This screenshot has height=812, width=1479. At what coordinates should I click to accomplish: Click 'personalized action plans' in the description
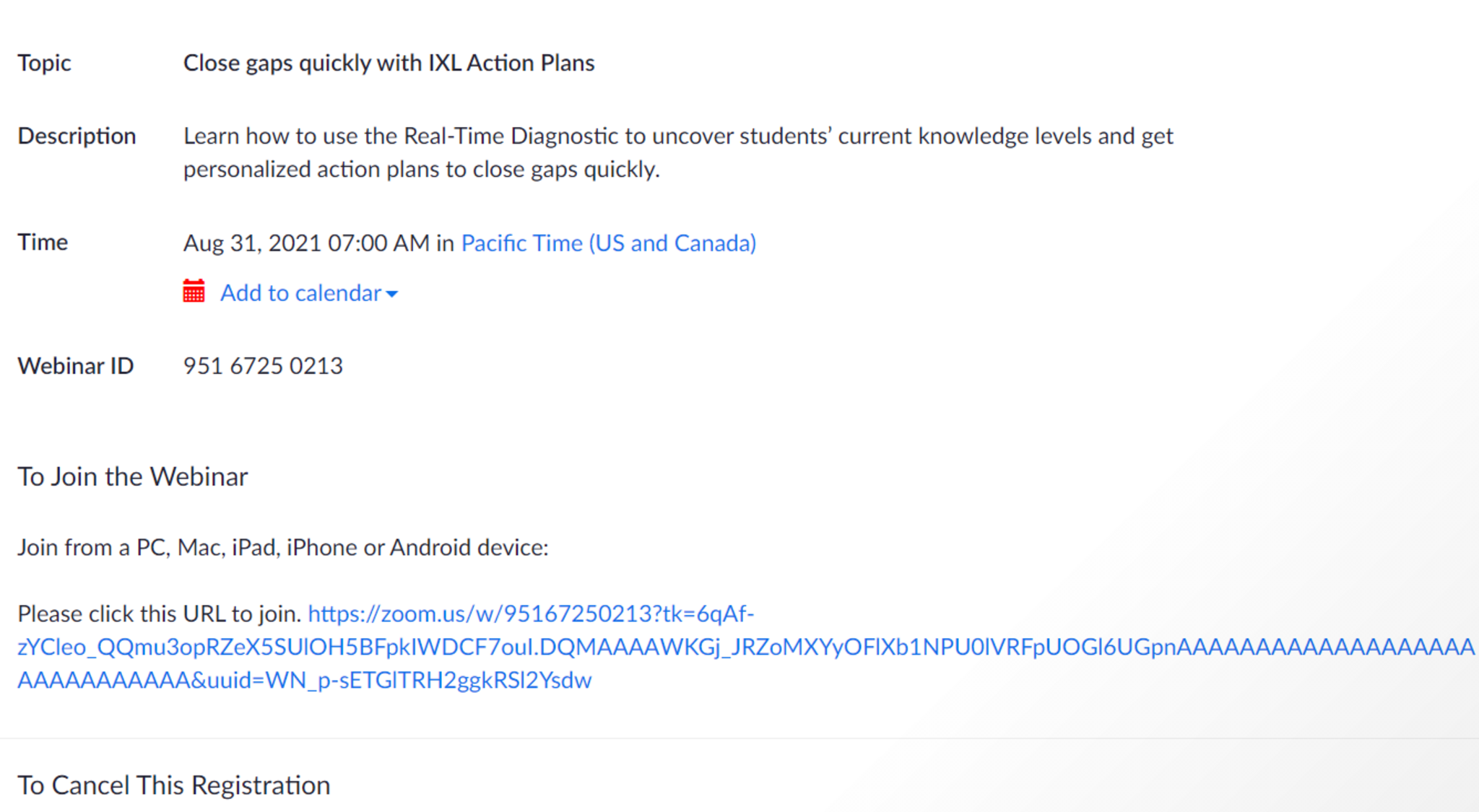[x=311, y=170]
